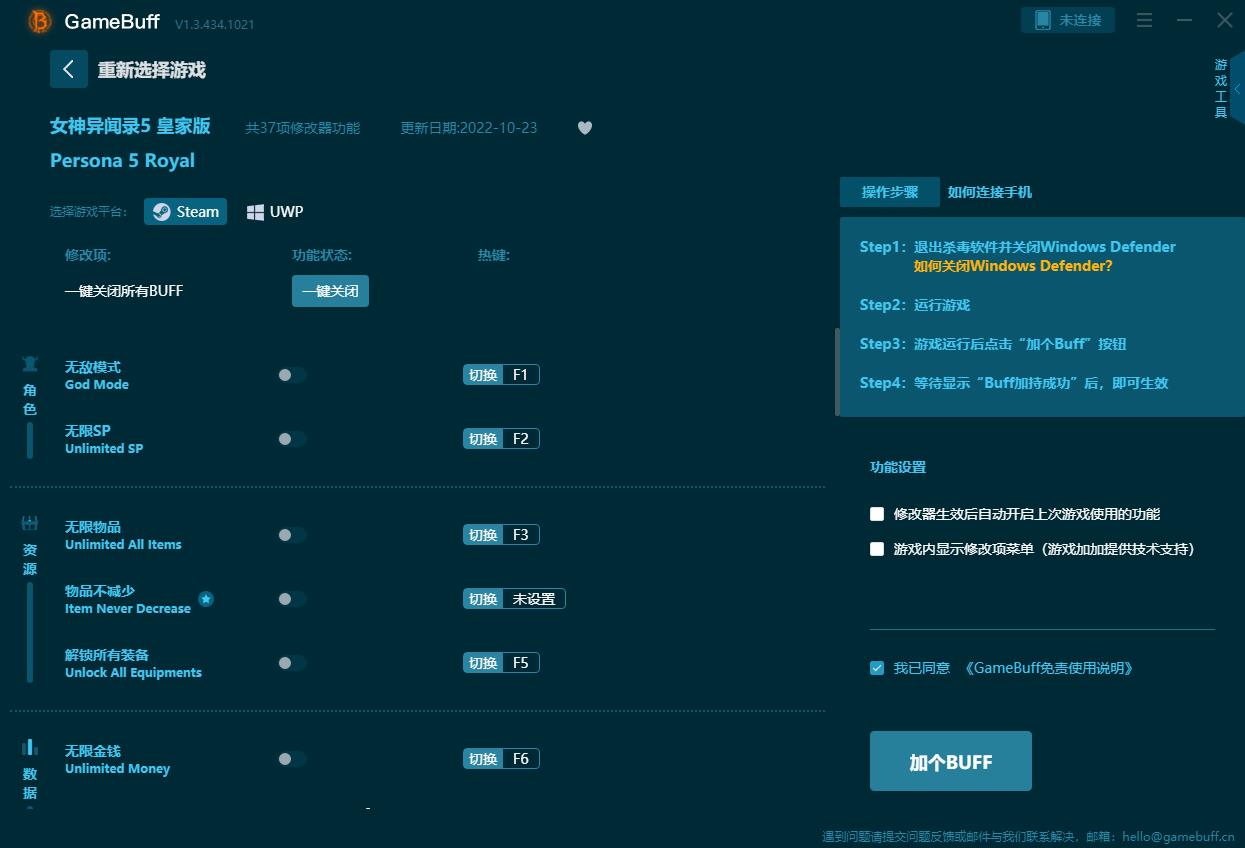1245x848 pixels.
Task: Toggle Unlimited Money switch
Action: pos(292,759)
